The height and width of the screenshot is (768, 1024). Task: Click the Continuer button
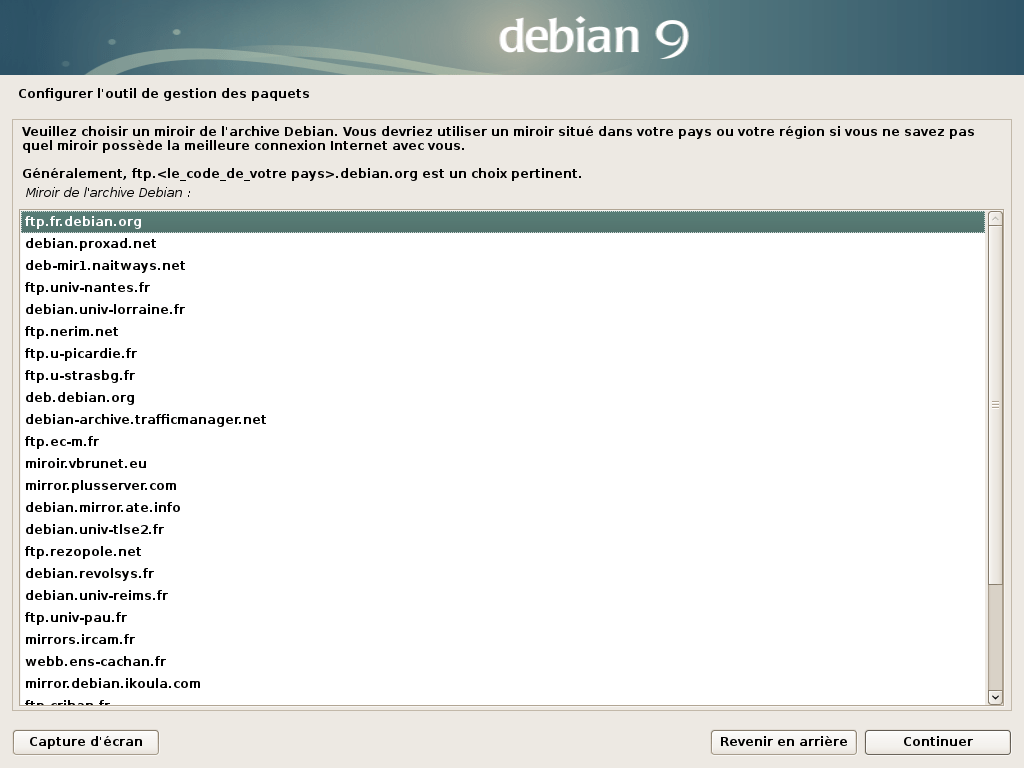click(937, 742)
